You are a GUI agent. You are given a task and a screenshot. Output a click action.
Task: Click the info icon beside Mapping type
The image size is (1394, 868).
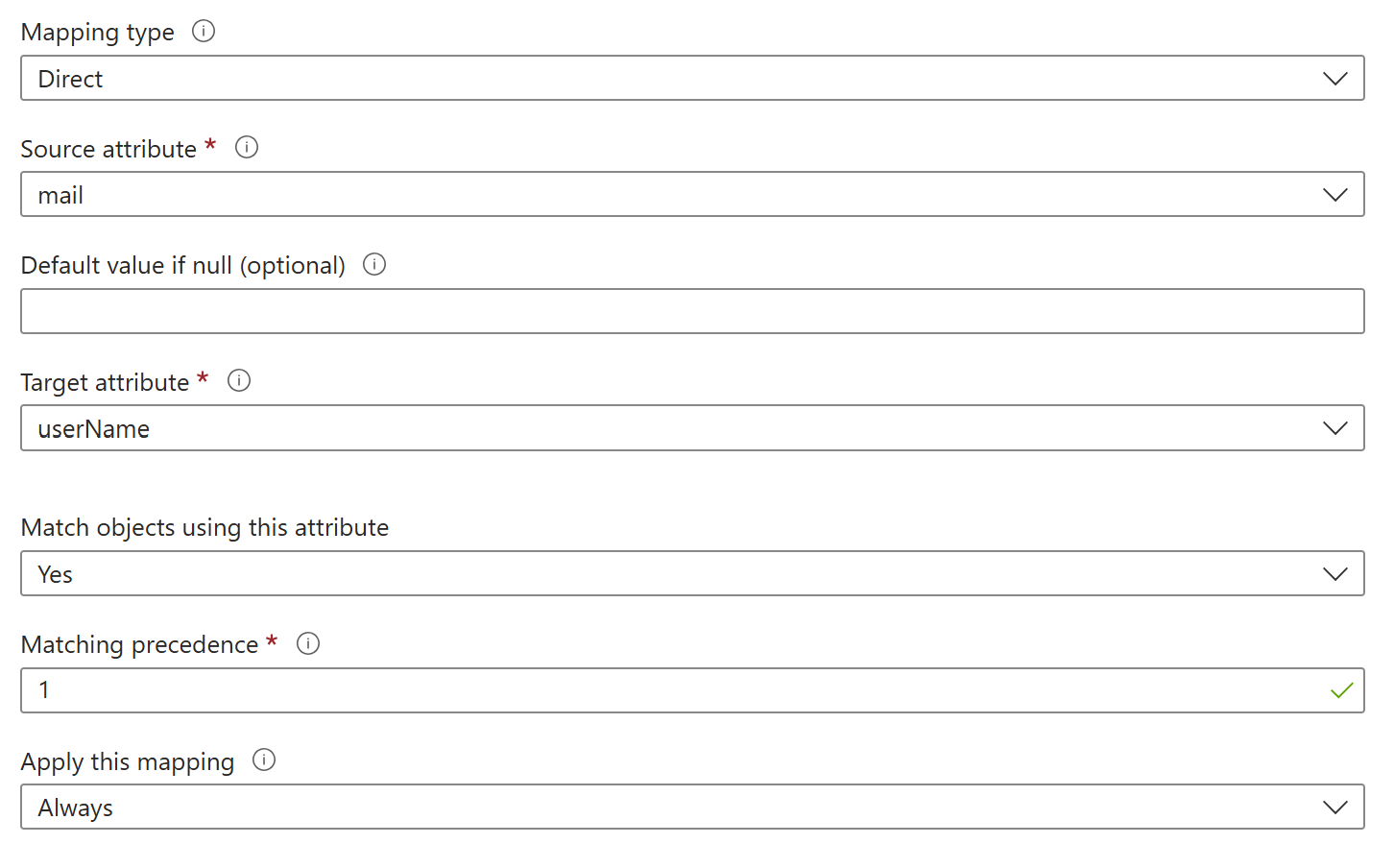click(x=204, y=31)
